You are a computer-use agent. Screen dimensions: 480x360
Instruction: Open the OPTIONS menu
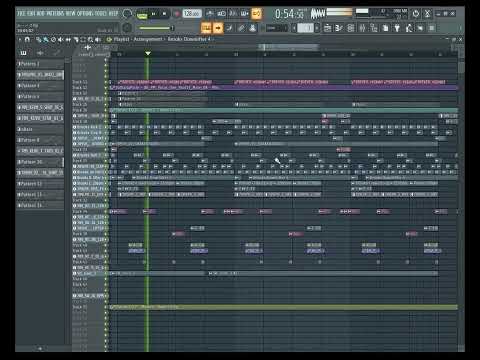point(85,14)
